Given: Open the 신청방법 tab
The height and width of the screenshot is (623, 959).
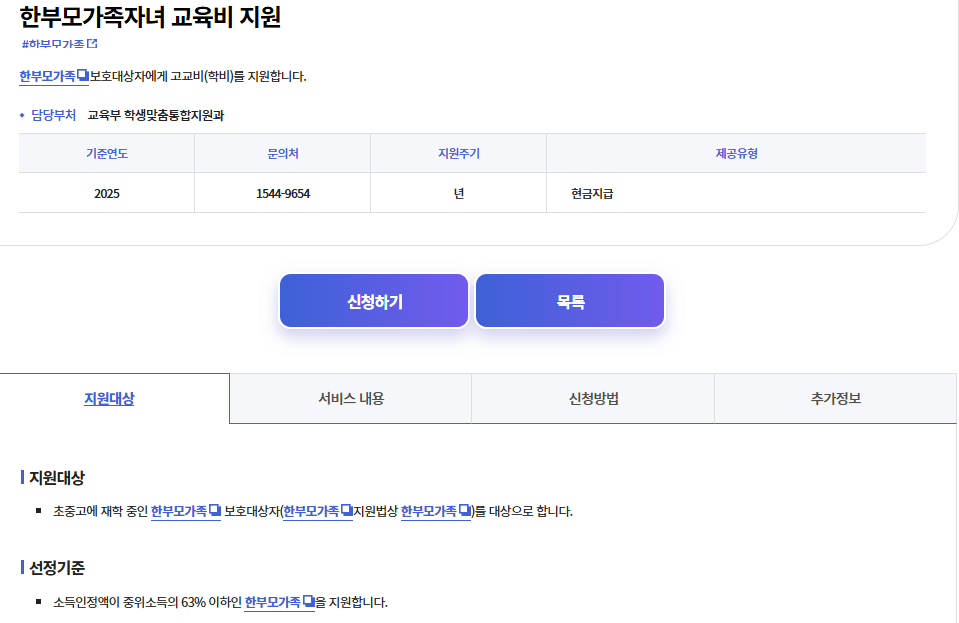Looking at the screenshot, I should tap(593, 399).
